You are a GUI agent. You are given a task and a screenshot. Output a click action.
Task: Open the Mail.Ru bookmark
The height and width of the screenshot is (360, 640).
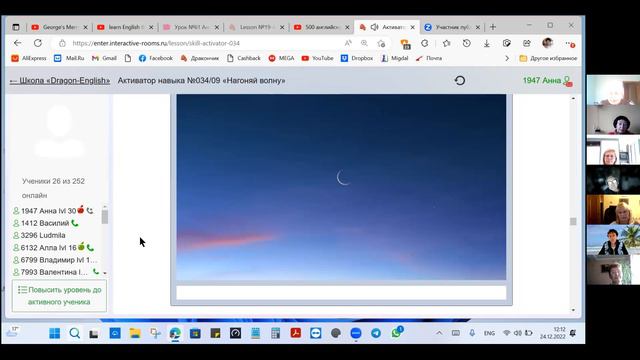tap(69, 58)
